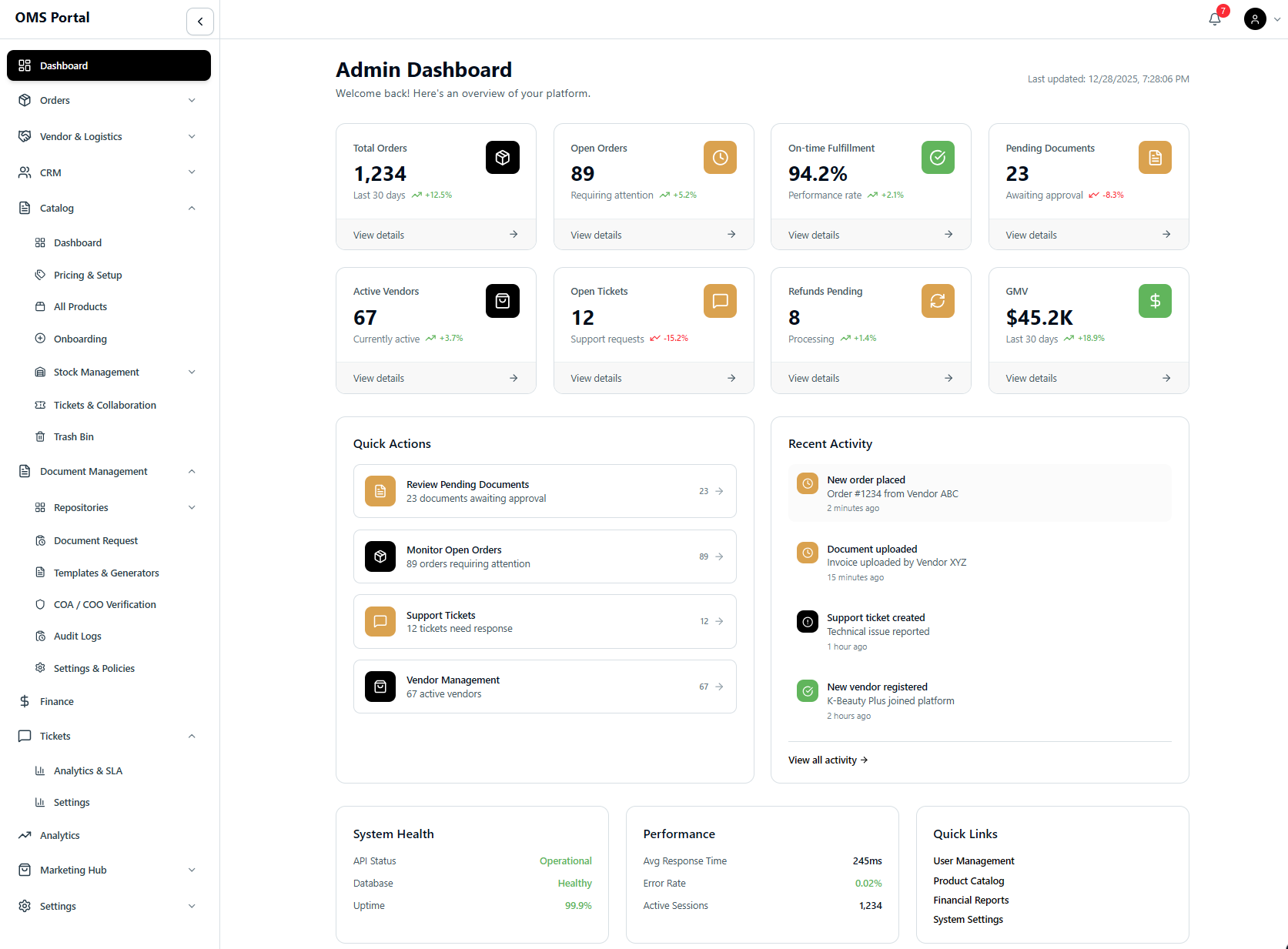This screenshot has width=1288, height=949.
Task: Click View all activity link
Action: coord(828,760)
